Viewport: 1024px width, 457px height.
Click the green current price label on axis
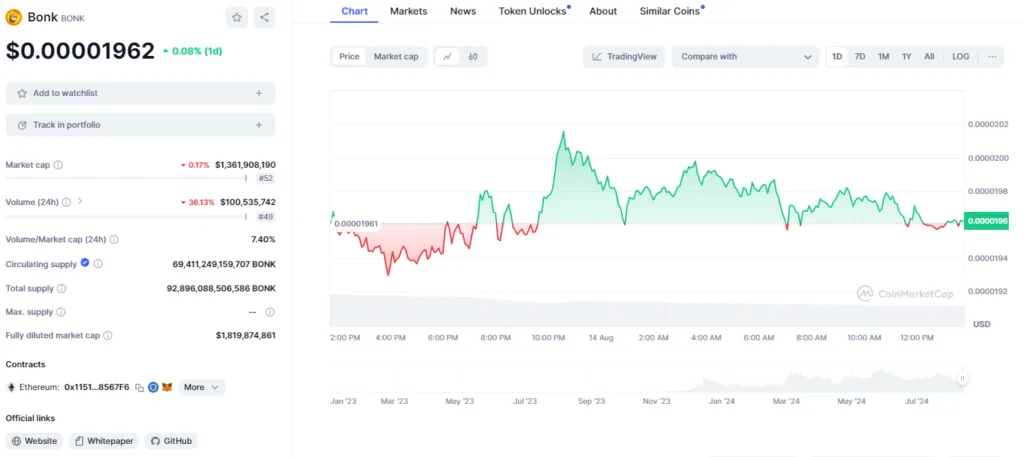tap(986, 221)
